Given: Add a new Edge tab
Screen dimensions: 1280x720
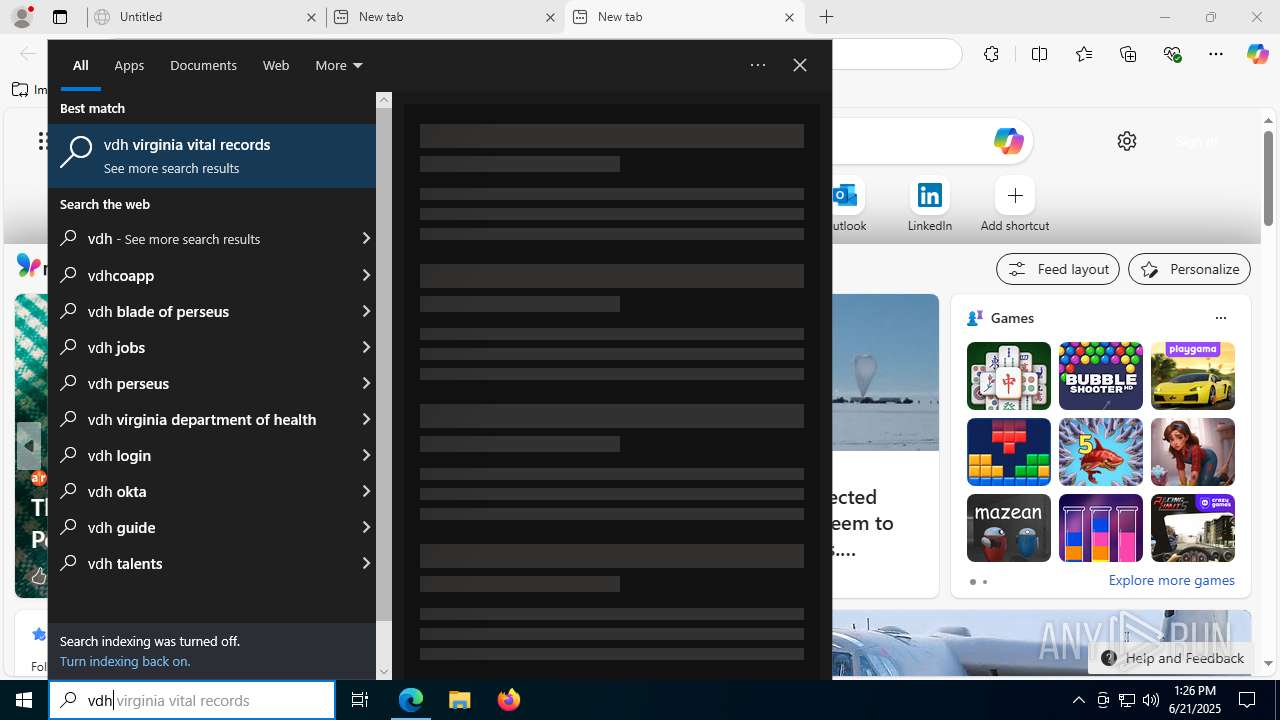Looking at the screenshot, I should click(826, 17).
